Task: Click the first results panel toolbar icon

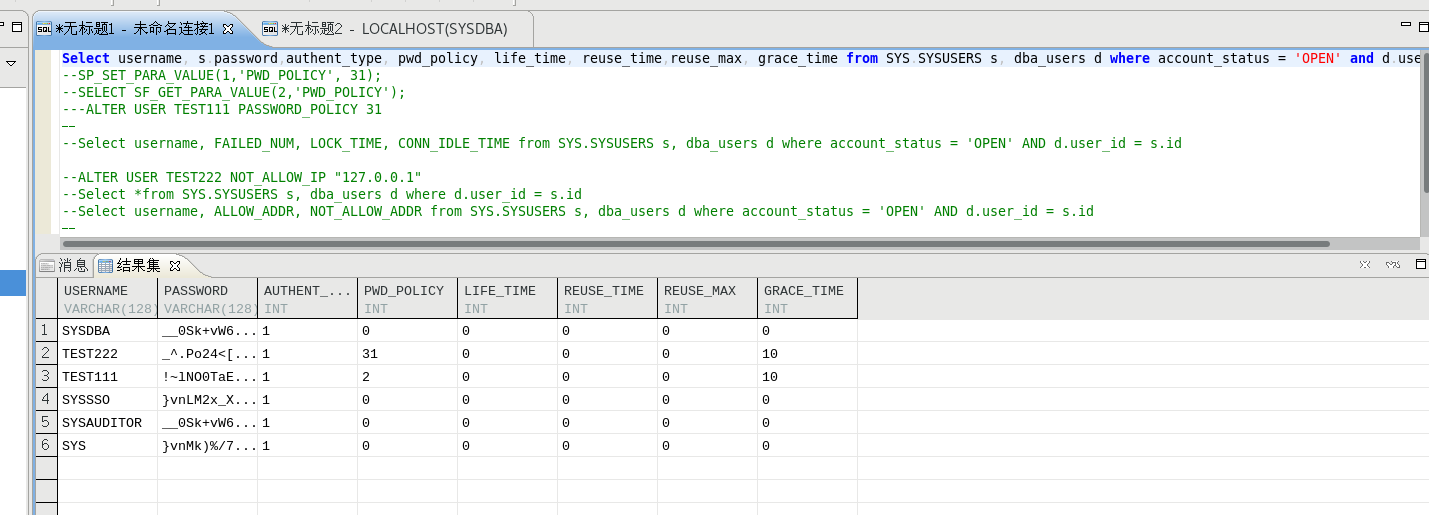Action: point(1365,265)
